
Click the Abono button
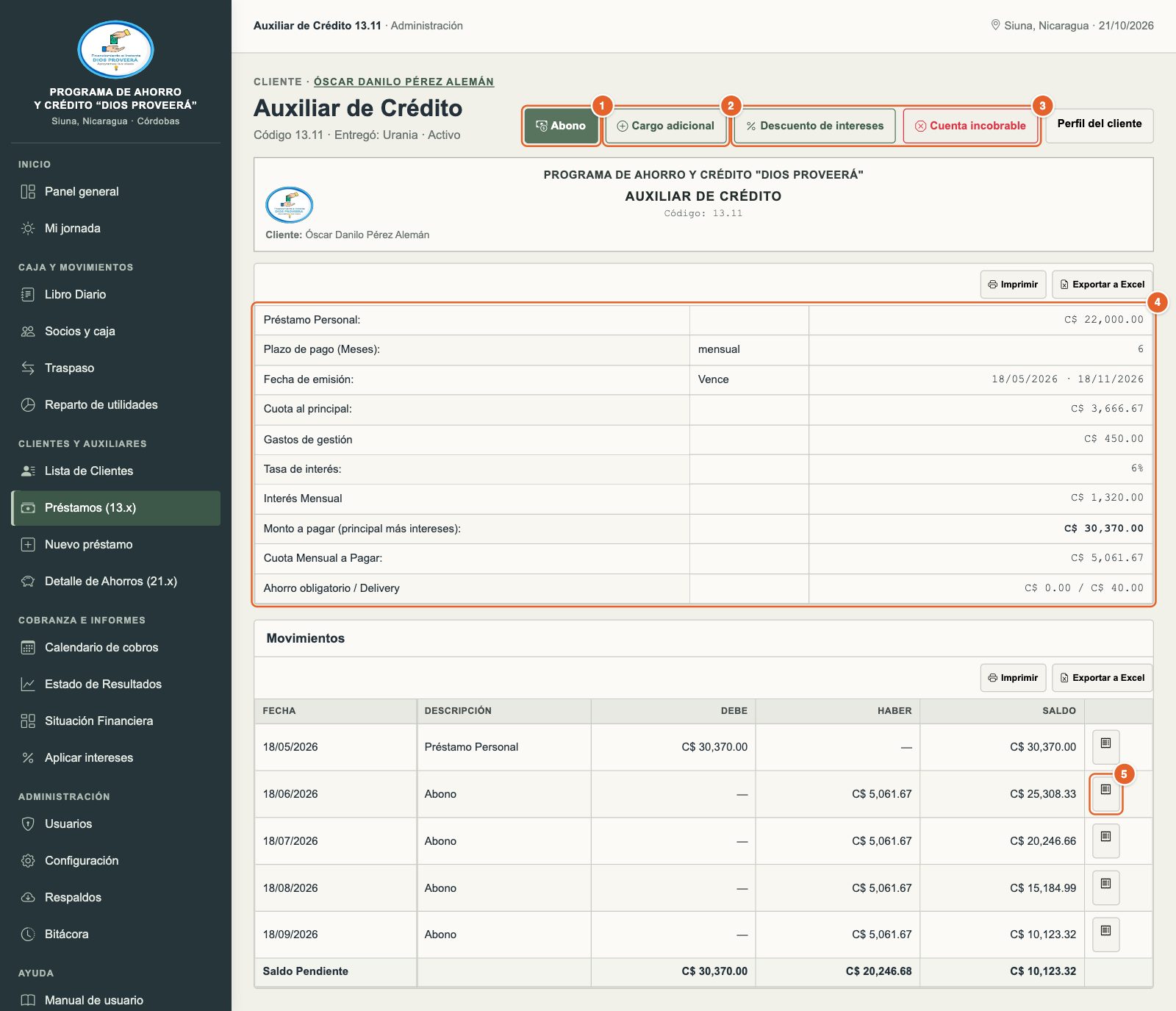tap(561, 126)
